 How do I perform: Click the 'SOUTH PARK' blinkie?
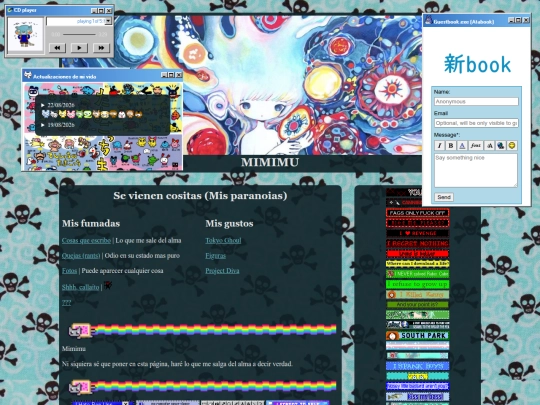pos(417,335)
